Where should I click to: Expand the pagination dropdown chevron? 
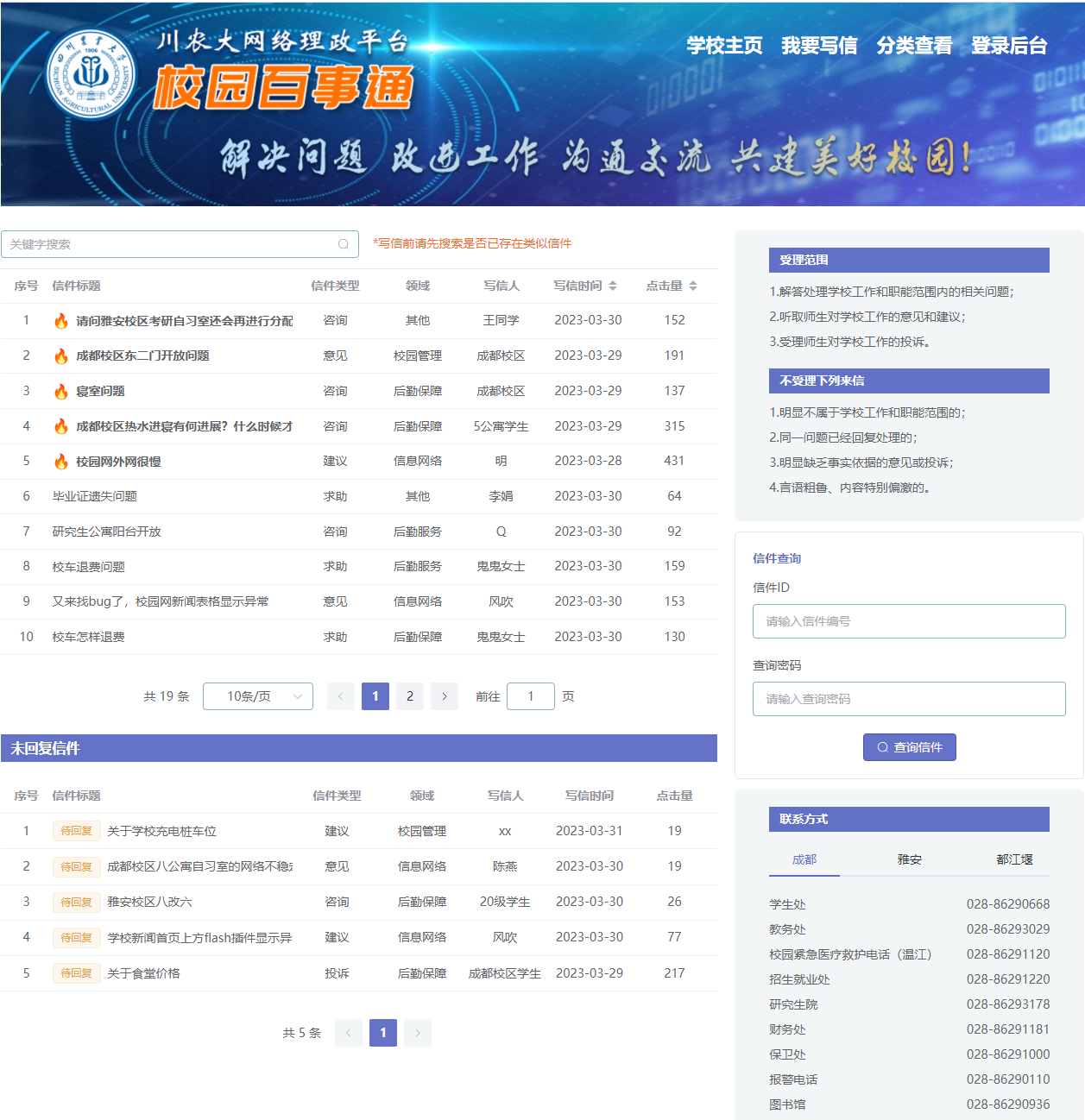pyautogui.click(x=297, y=695)
